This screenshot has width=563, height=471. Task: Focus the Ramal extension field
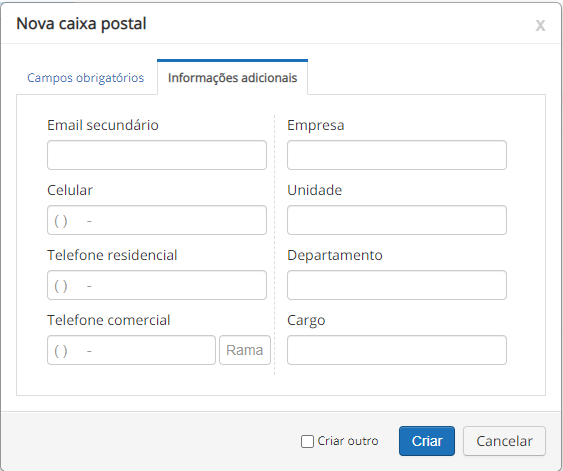coord(245,350)
